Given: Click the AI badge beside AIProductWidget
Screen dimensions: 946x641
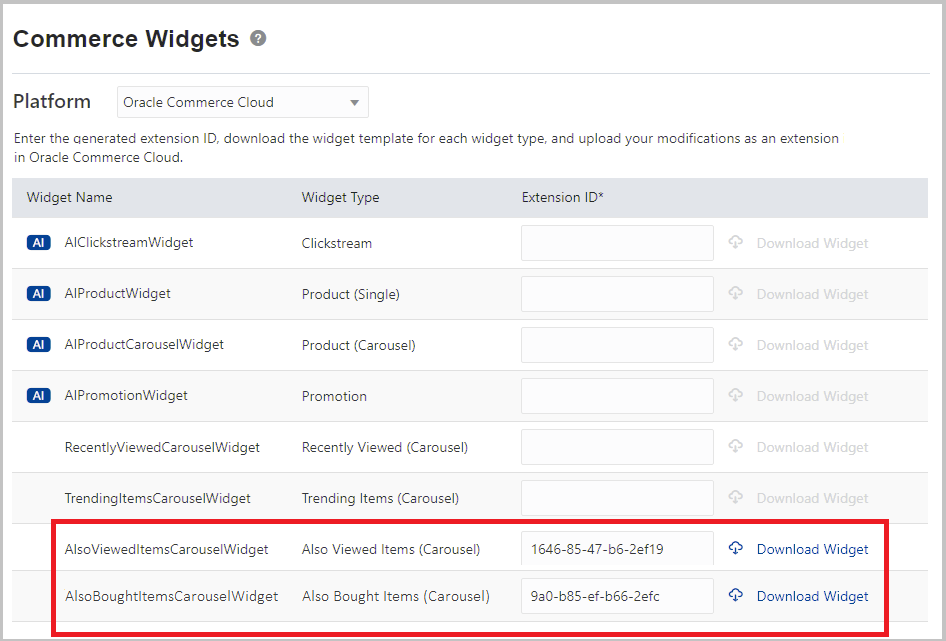Looking at the screenshot, I should 39,294.
